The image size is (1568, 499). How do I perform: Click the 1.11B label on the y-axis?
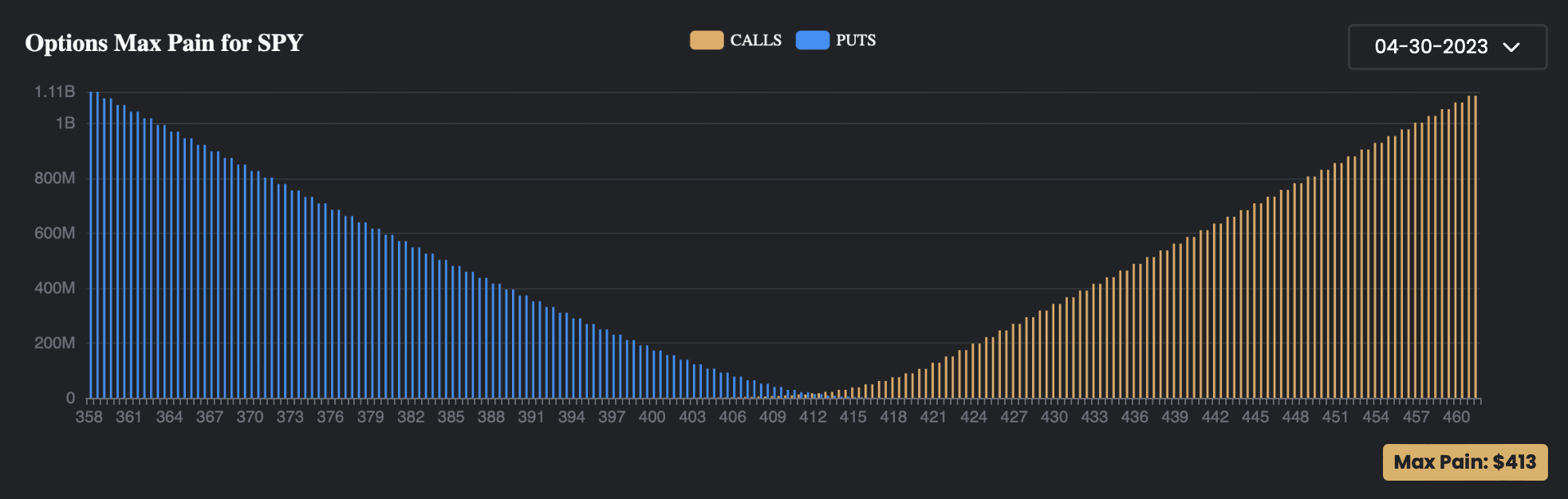[x=54, y=92]
